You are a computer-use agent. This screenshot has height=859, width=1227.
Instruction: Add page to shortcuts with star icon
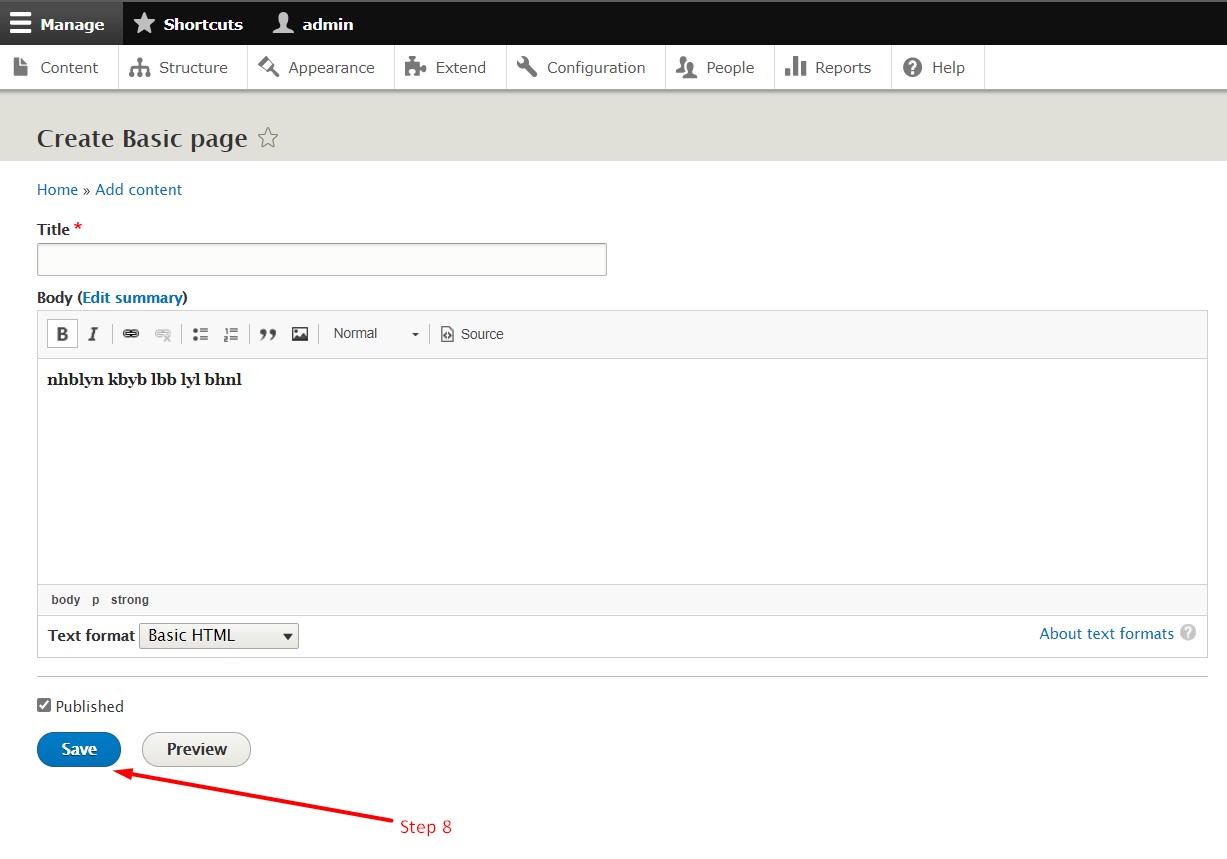268,138
